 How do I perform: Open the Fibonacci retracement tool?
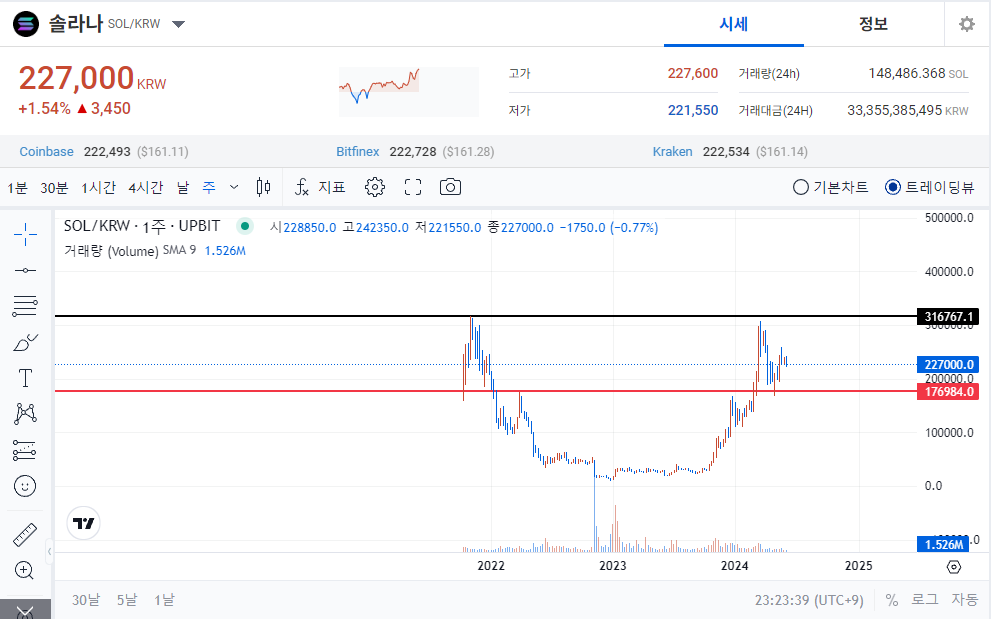tap(25, 306)
